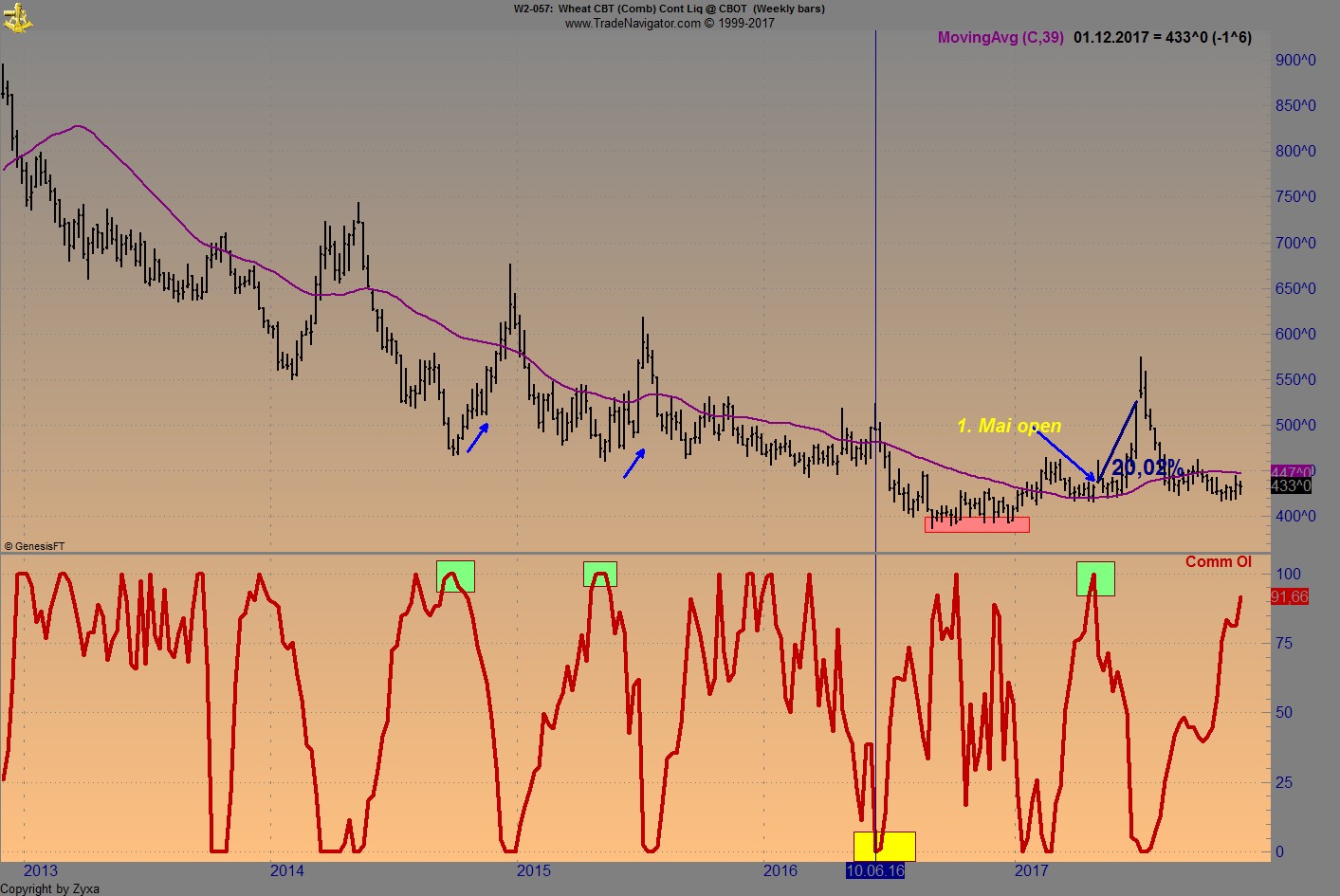1340x896 pixels.
Task: Click the gold anchor logo icon
Action: coord(17,18)
